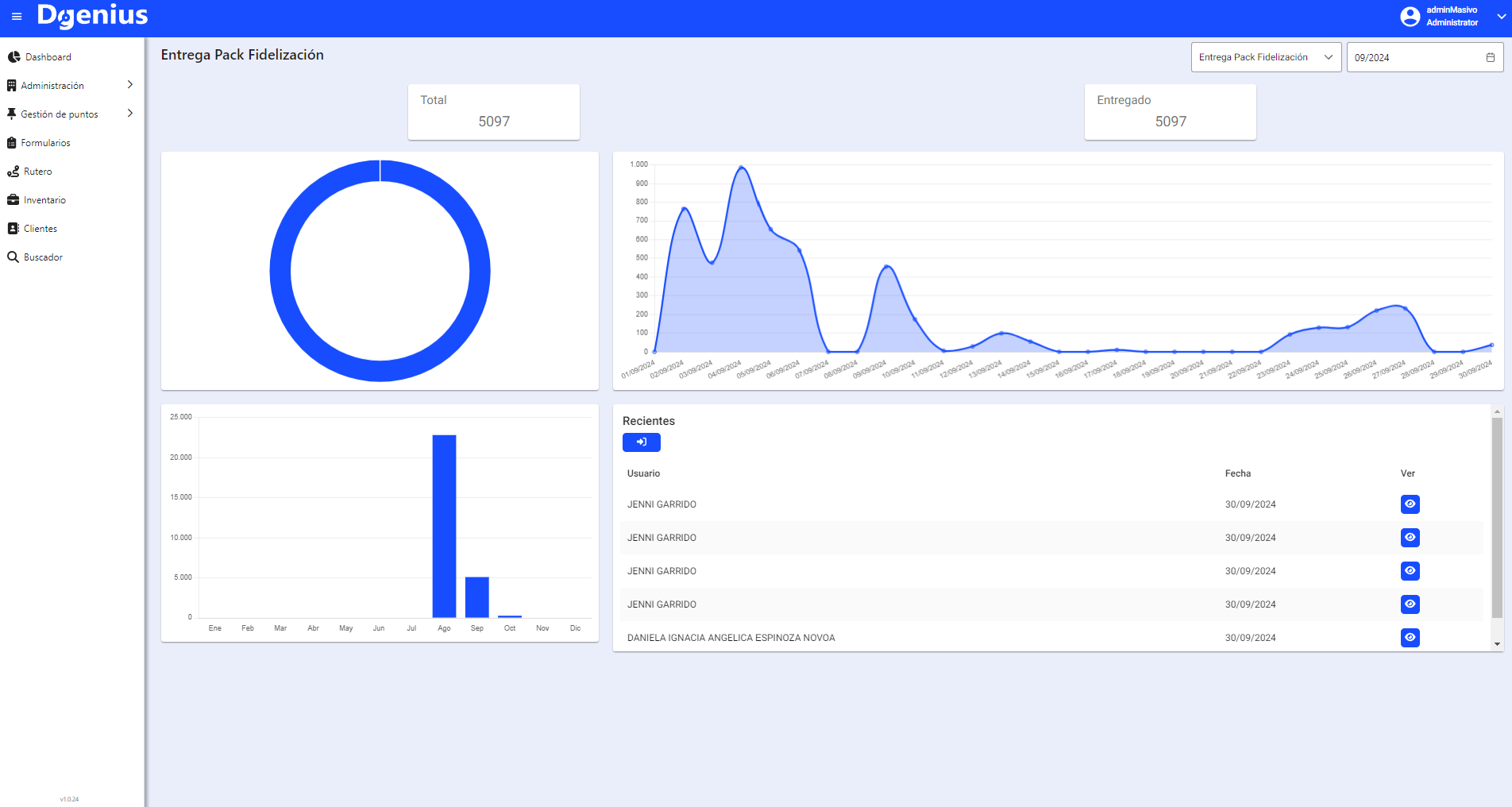Click the v1.0.24 version label
The height and width of the screenshot is (807, 1512).
(69, 799)
